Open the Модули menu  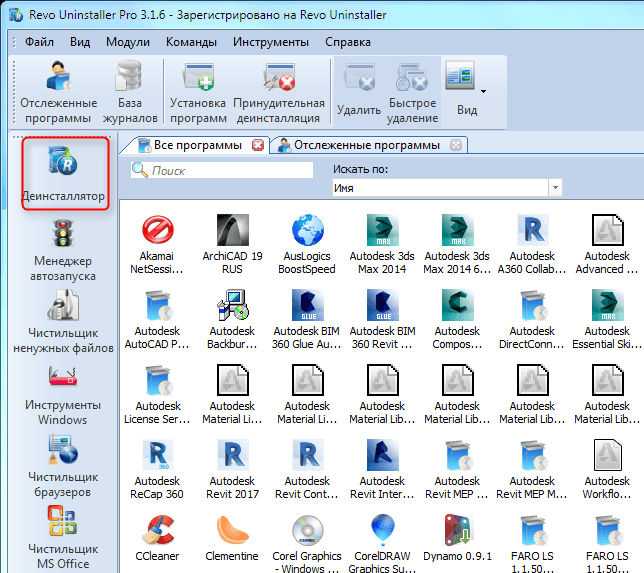point(128,42)
